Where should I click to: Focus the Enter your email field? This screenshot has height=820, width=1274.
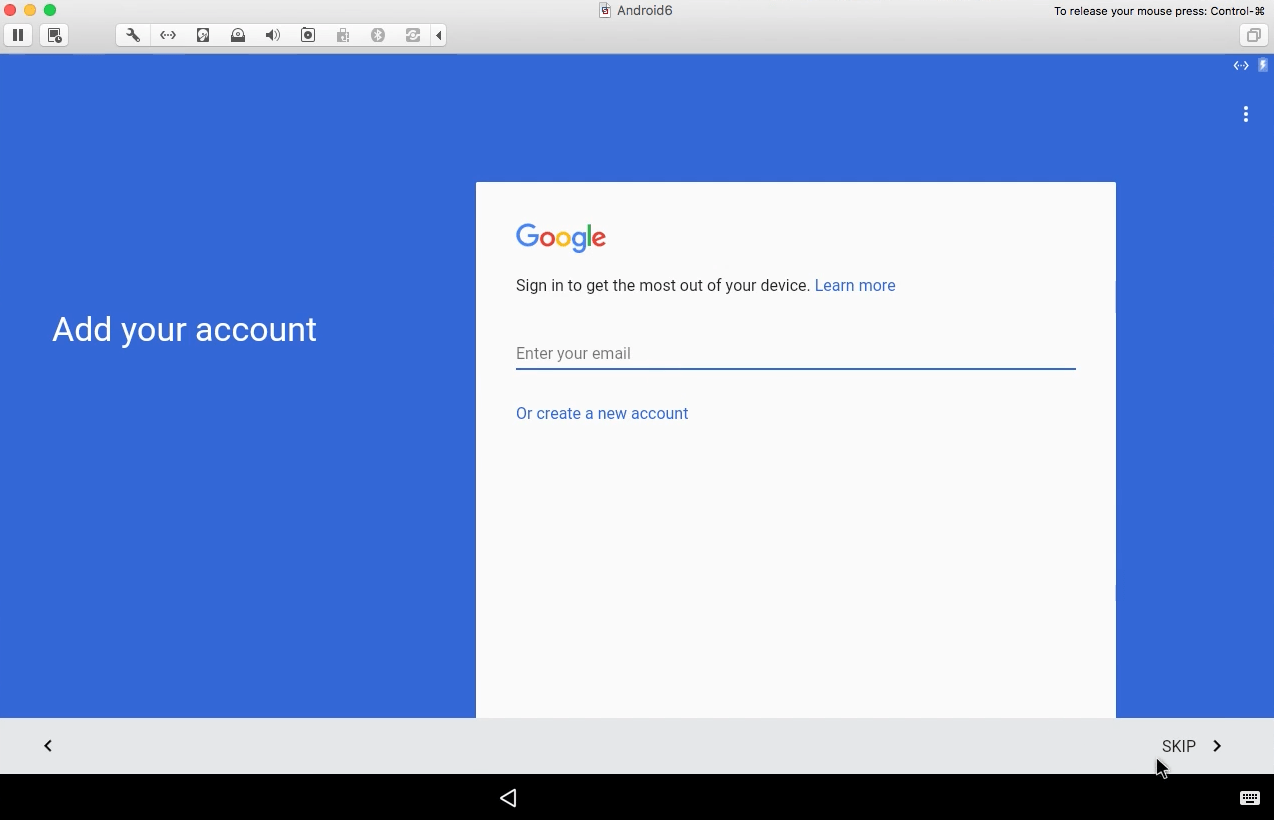796,353
